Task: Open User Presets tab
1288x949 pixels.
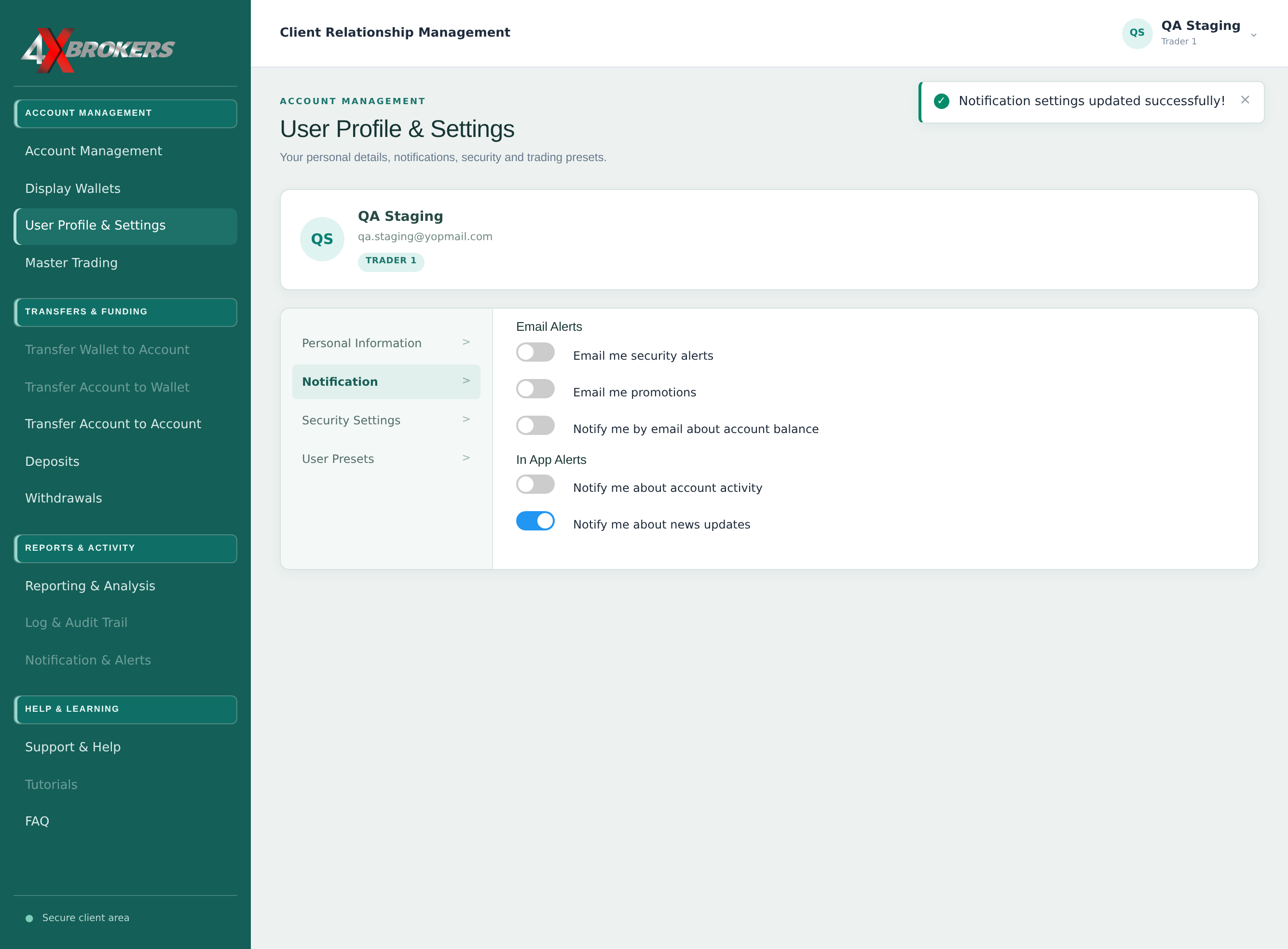Action: (386, 459)
